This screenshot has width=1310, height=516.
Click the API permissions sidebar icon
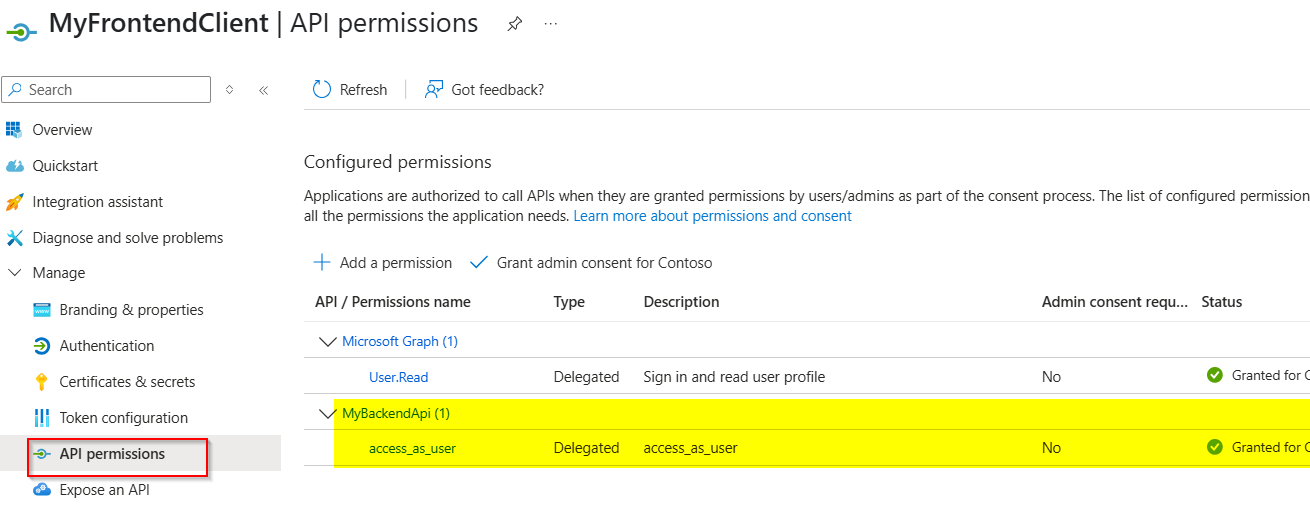point(42,454)
